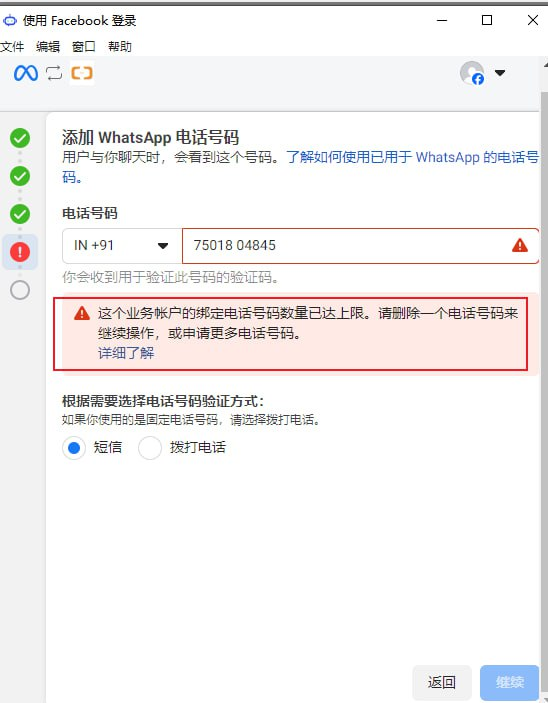Screen dimensions: 548x703
Task: Click the orange bracket app icon
Action: [x=82, y=73]
